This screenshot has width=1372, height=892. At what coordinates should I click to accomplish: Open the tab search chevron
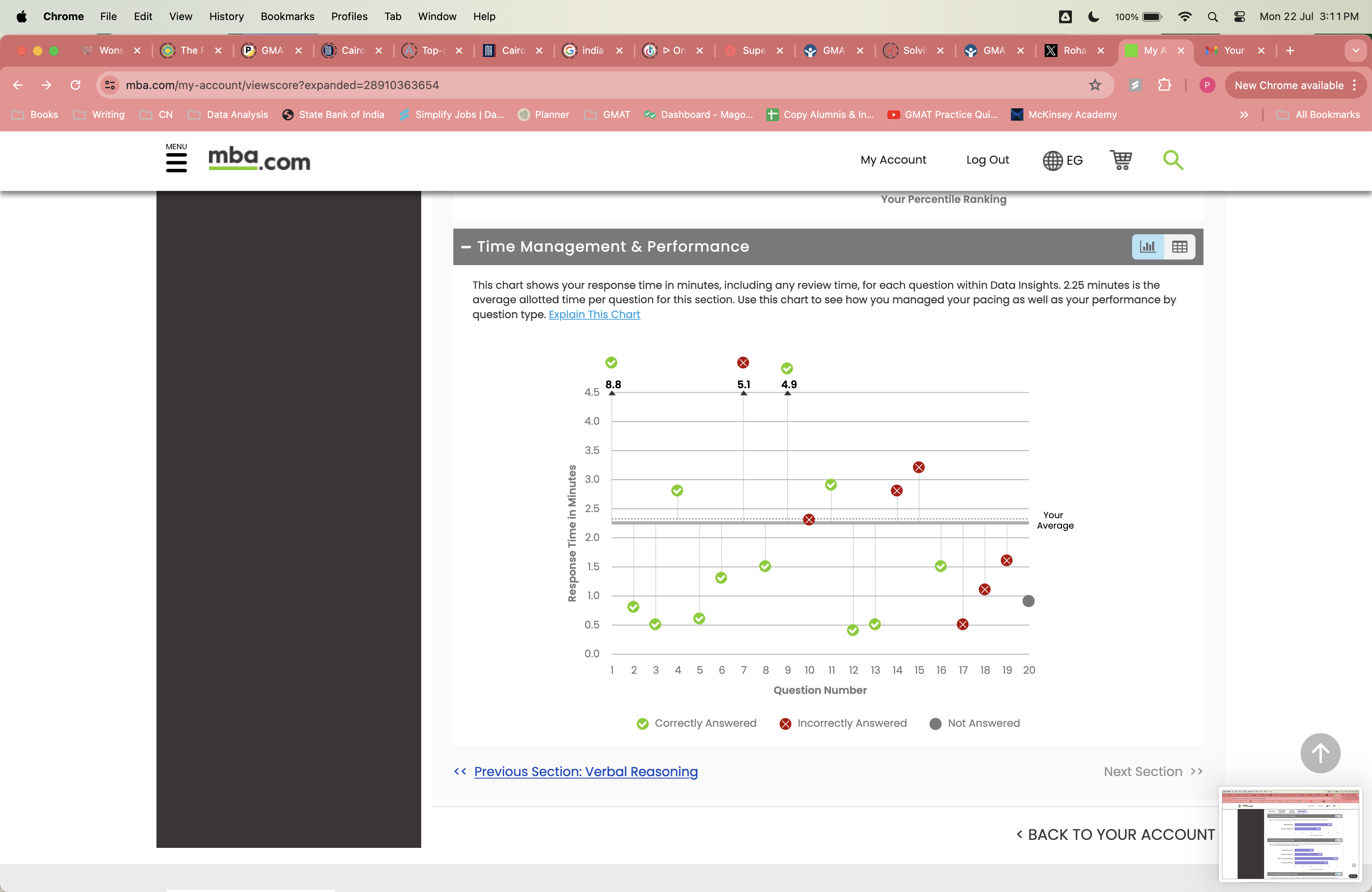click(x=1356, y=51)
